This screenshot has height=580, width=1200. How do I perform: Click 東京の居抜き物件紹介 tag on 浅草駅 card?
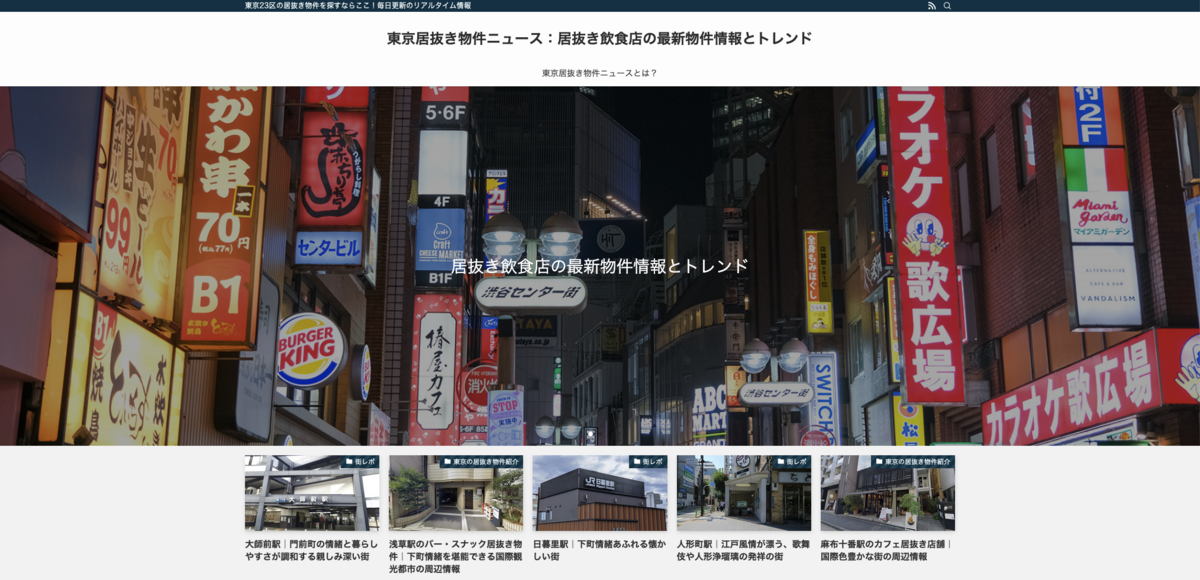pos(483,462)
